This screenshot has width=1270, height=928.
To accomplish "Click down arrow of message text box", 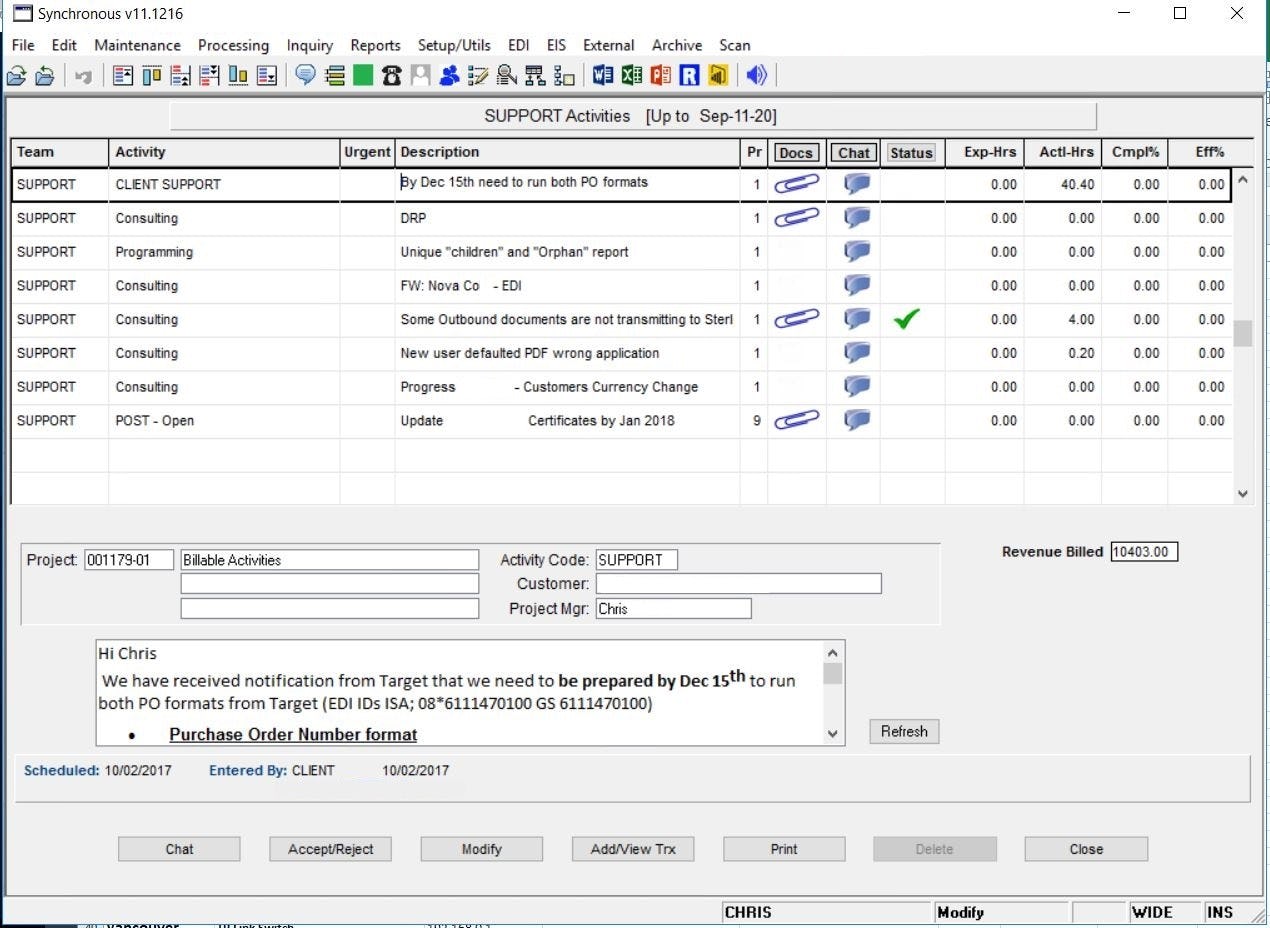I will [x=833, y=734].
